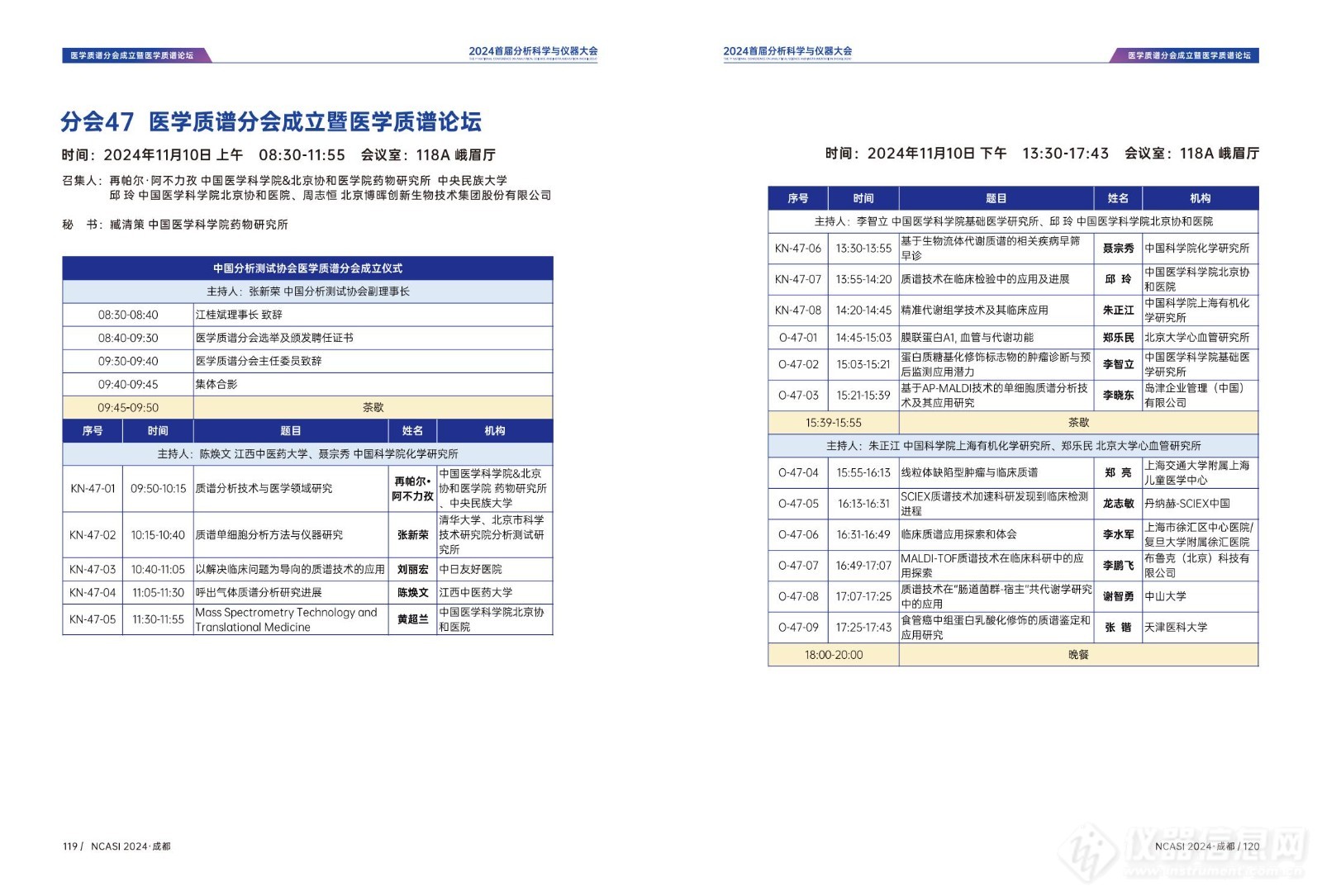Select session code KN-47-07
1322x896 pixels.
798,279
